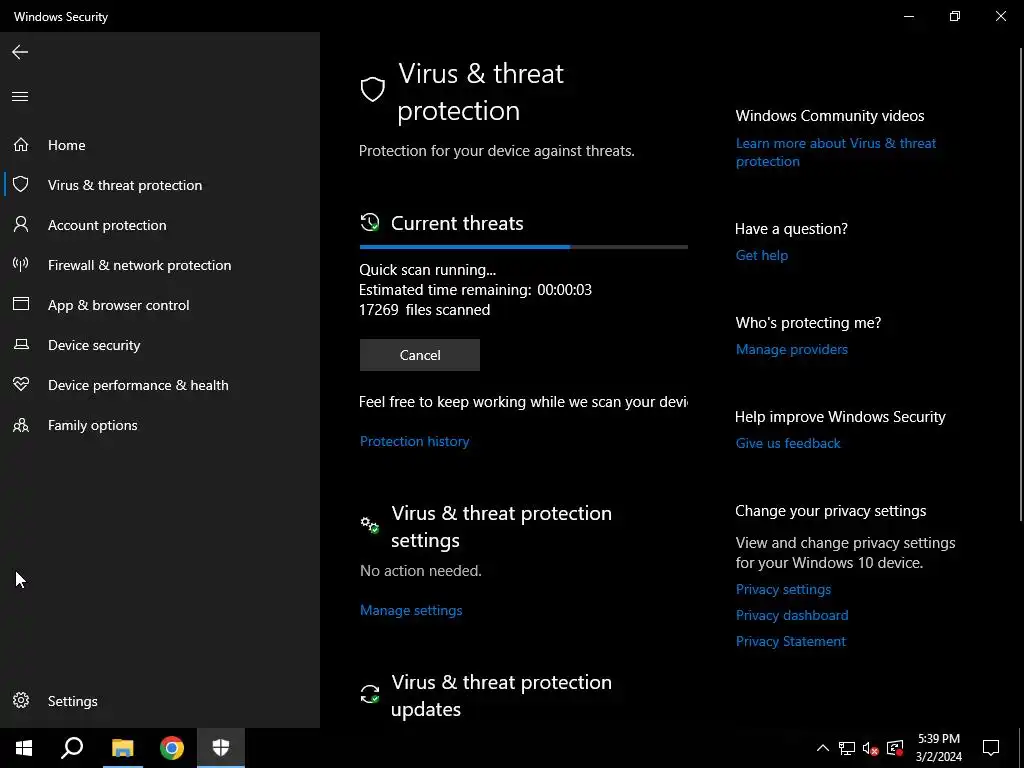Click the Firewall & network protection antenna icon
Image resolution: width=1024 pixels, height=768 pixels.
(21, 265)
